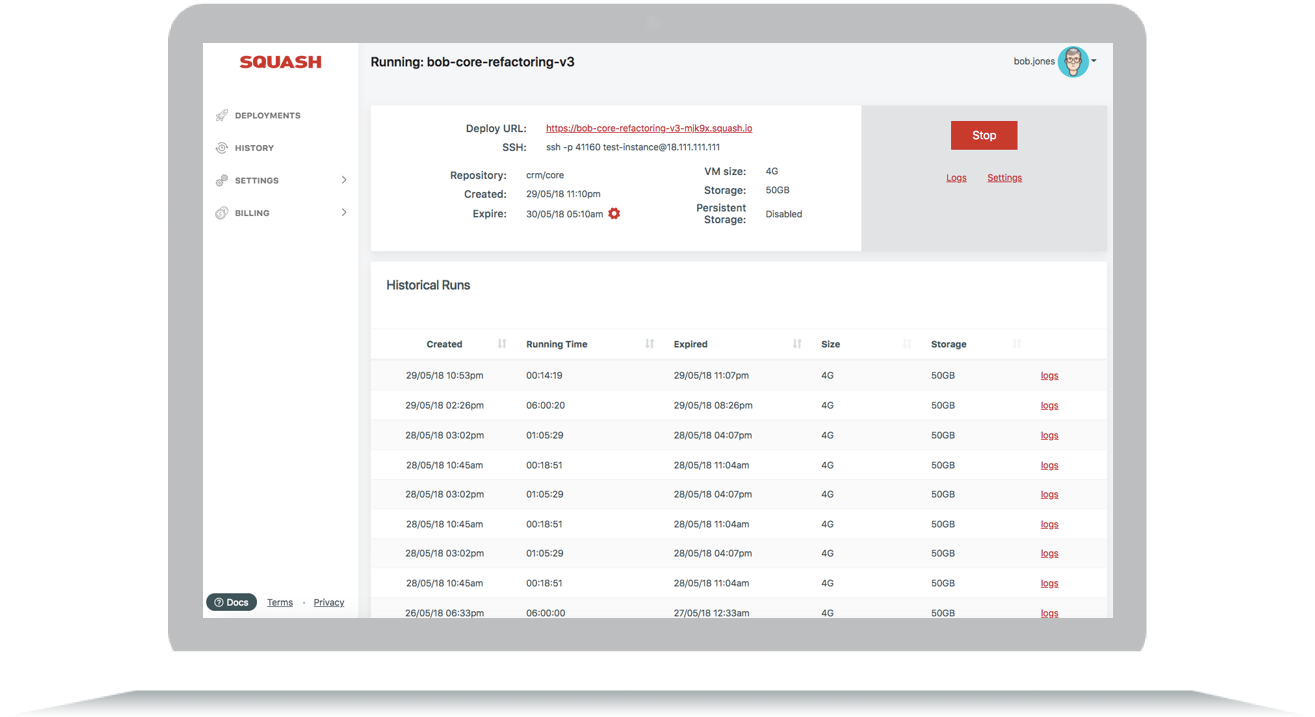
Task: Click the Billing sidebar icon
Action: (222, 213)
